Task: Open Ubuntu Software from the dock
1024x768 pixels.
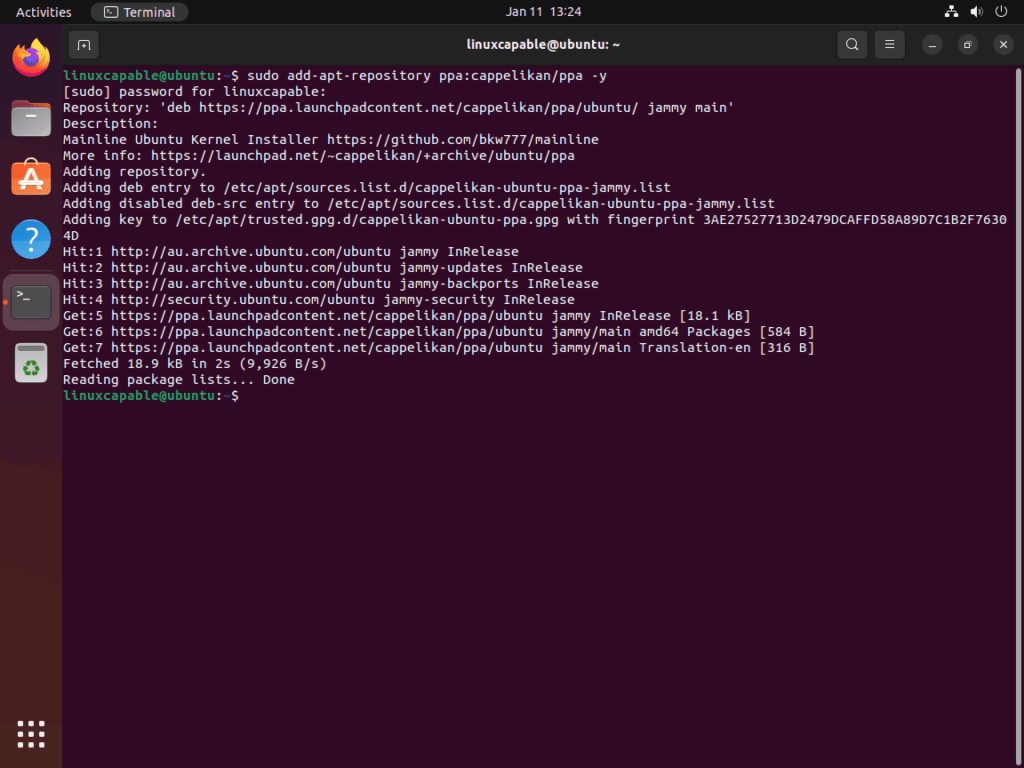Action: tap(31, 178)
